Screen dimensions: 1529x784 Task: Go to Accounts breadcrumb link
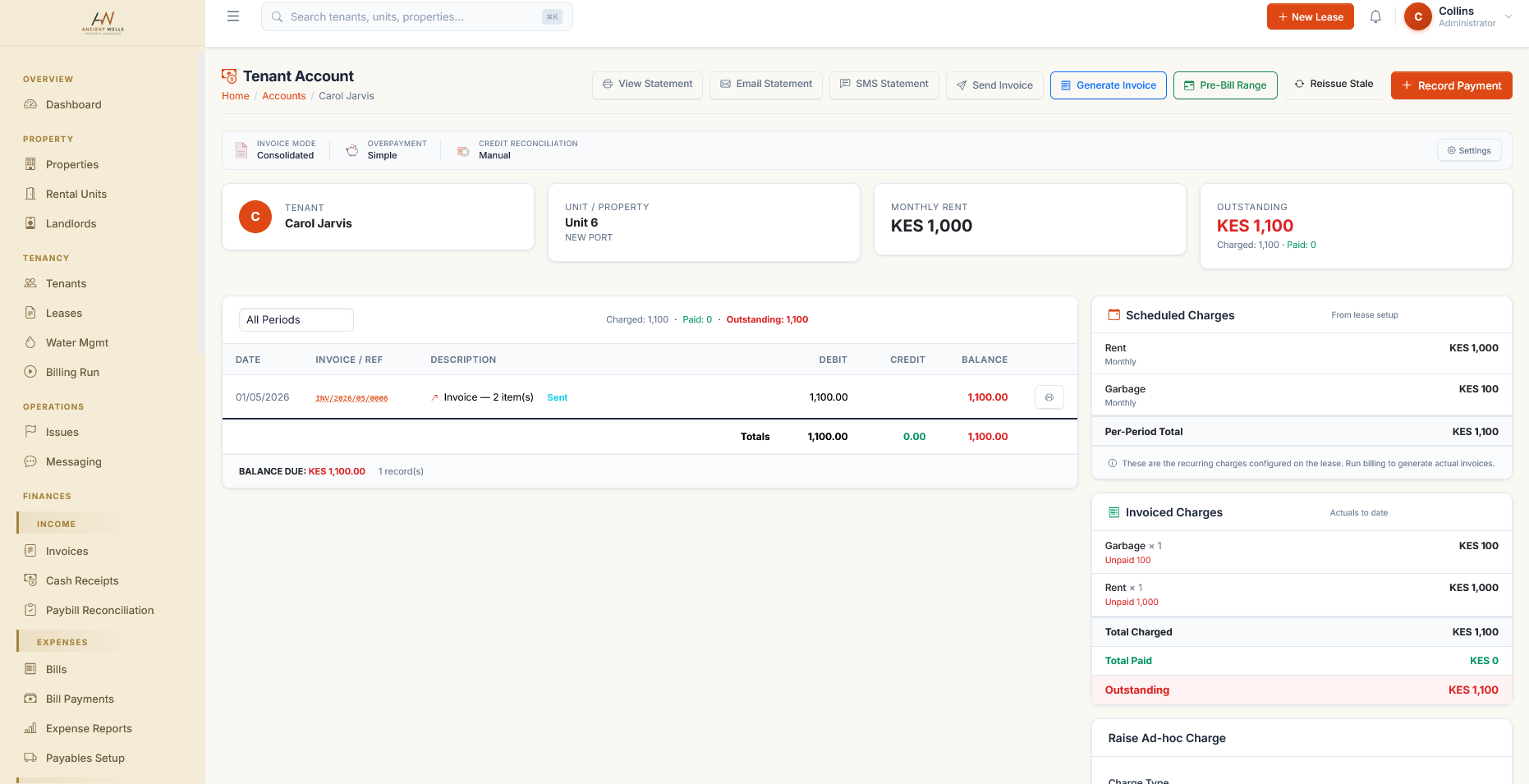coord(284,96)
